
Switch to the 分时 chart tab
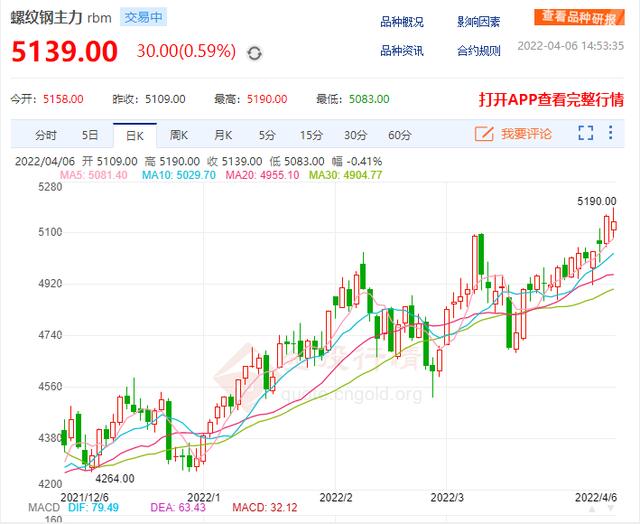[46, 134]
